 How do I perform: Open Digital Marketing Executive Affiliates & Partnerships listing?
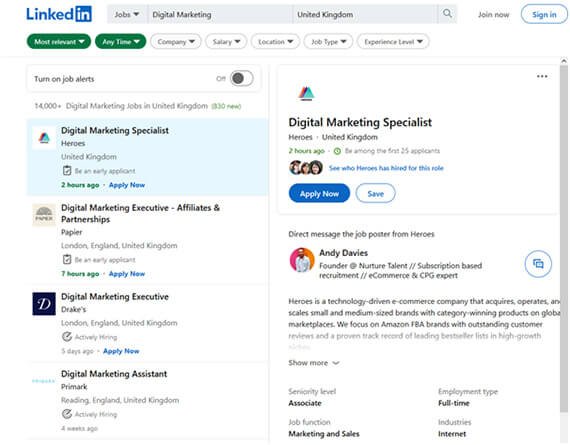(140, 213)
